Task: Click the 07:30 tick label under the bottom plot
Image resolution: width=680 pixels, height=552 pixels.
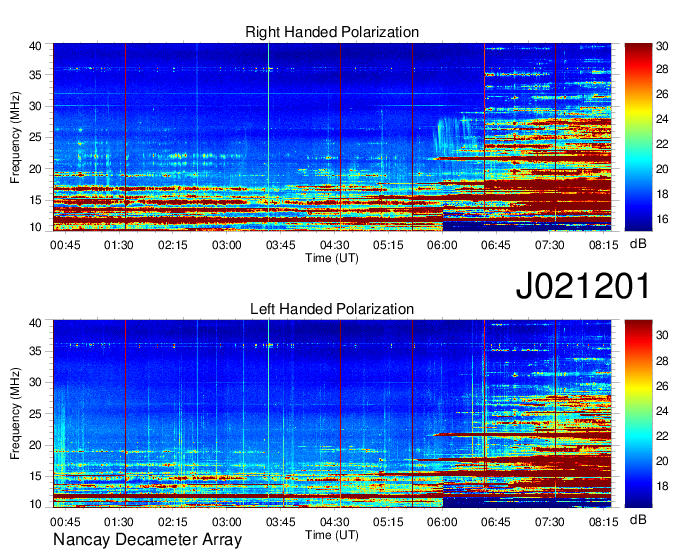Action: click(x=549, y=522)
